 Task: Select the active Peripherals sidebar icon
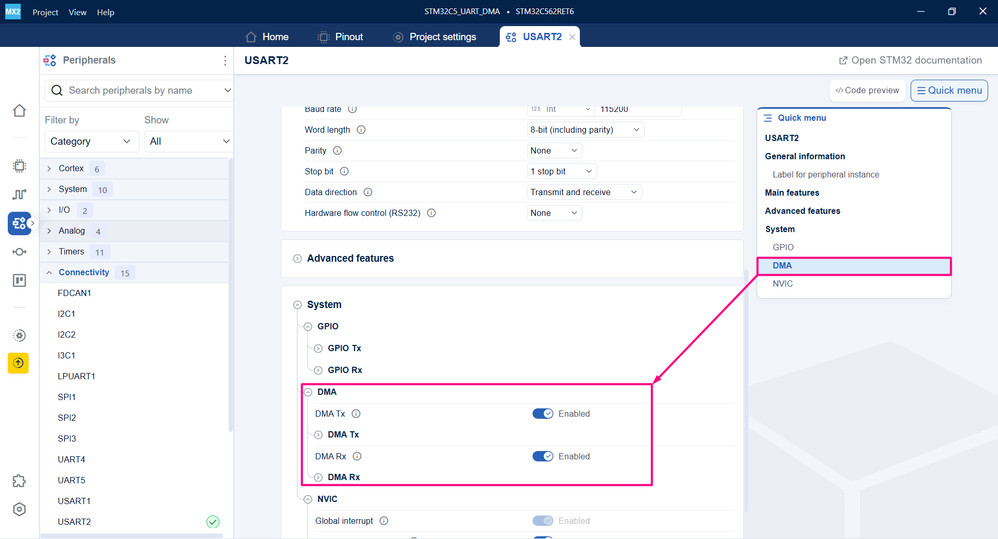point(19,223)
